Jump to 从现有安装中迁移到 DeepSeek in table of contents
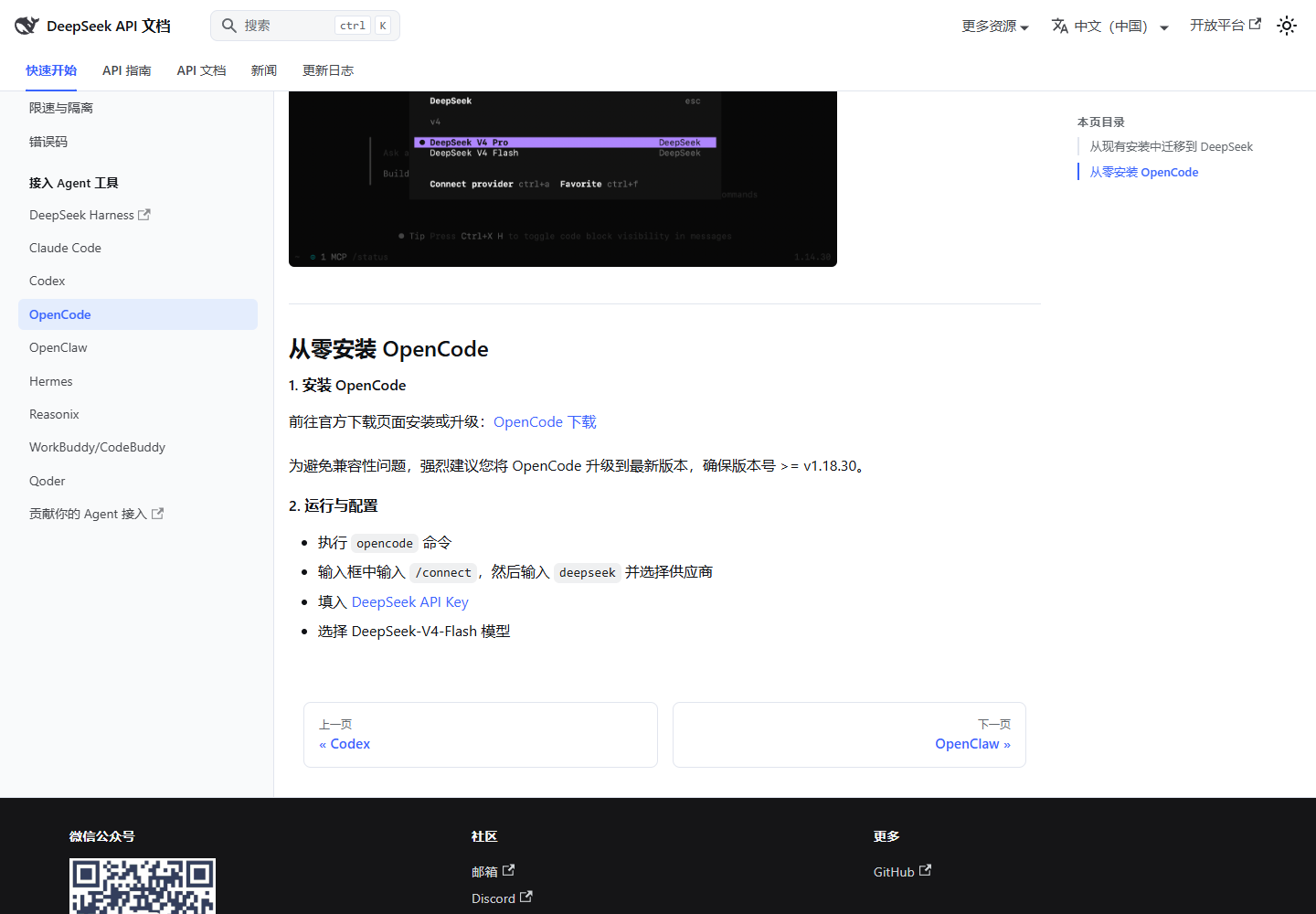1316x914 pixels. (1171, 146)
